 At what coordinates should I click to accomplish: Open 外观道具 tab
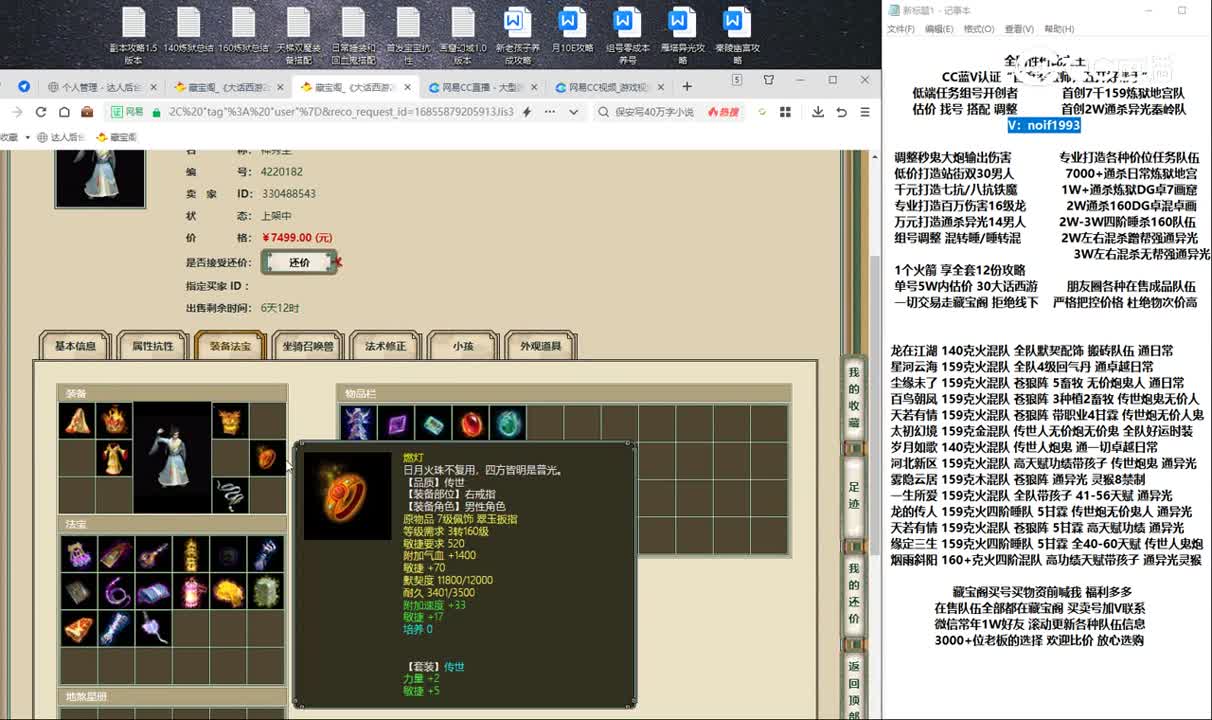[540, 346]
